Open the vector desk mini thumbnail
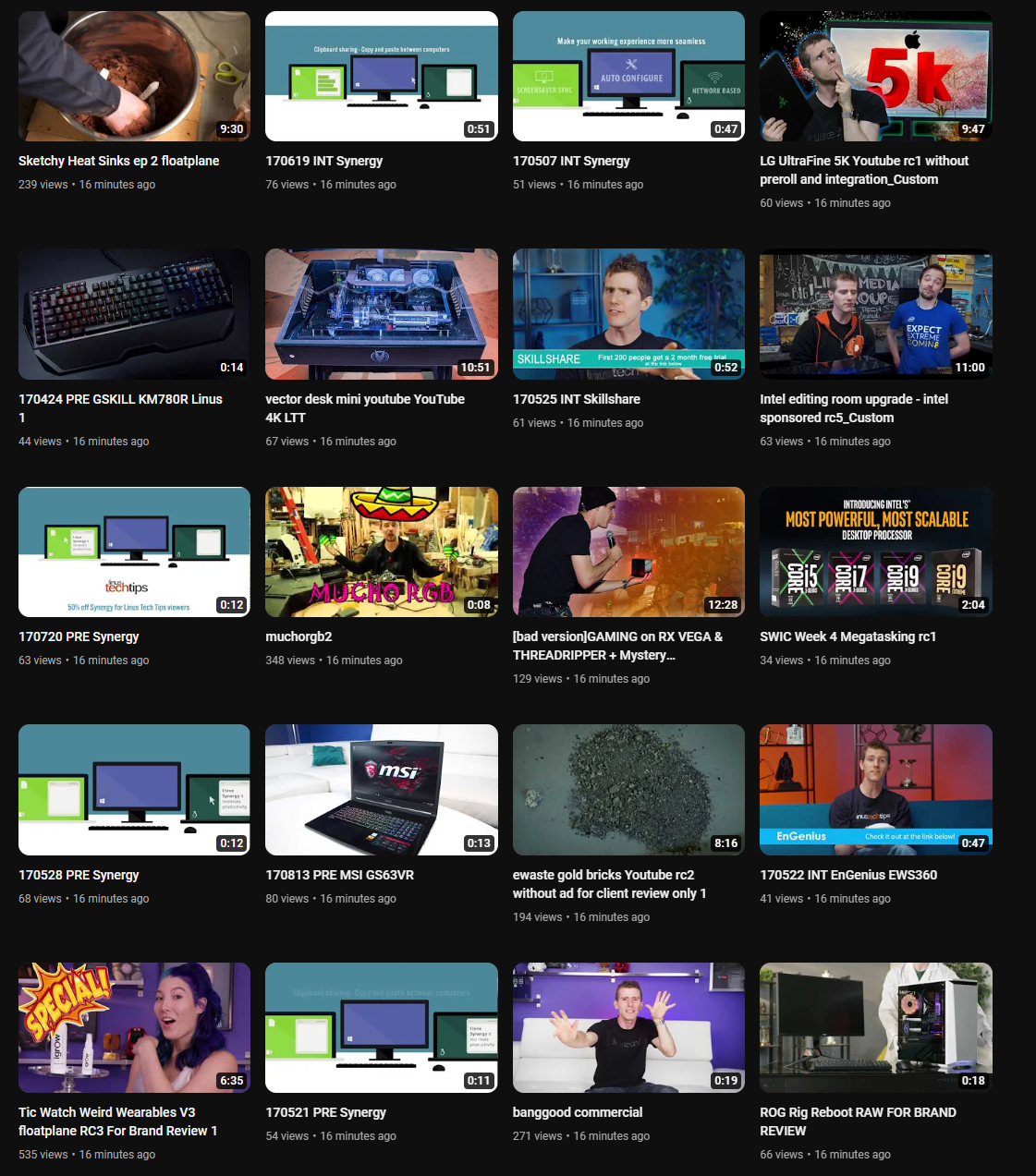The width and height of the screenshot is (1036, 1176). pyautogui.click(x=382, y=314)
